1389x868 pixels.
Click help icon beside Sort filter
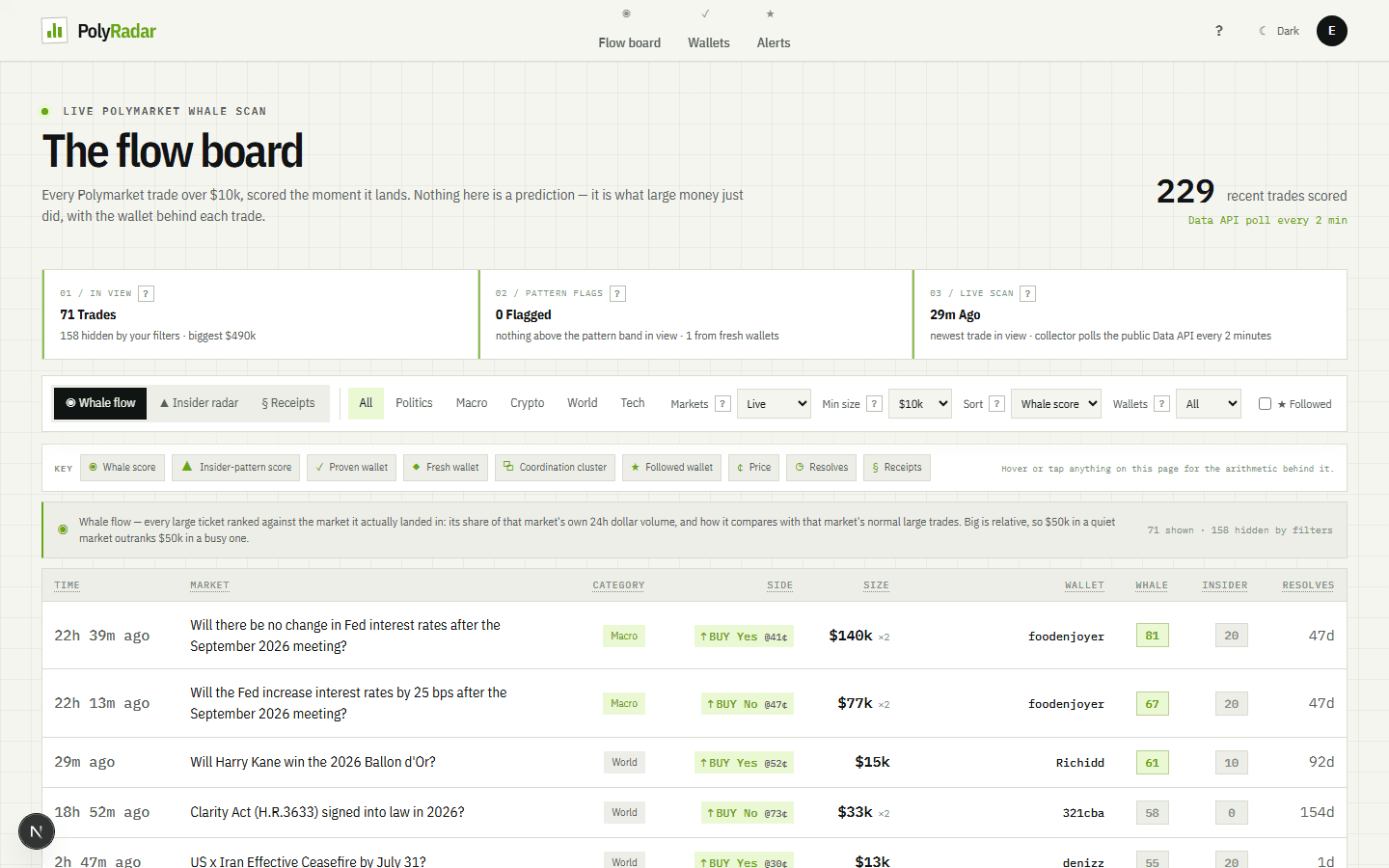[x=997, y=404]
